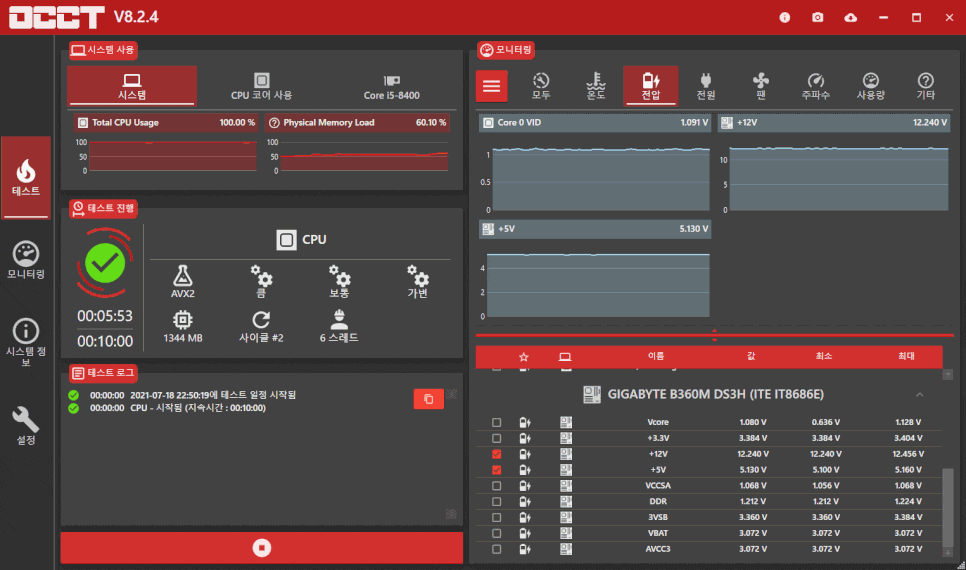Open the monitoring hamburger menu
Screen dimensions: 966x570
point(492,86)
